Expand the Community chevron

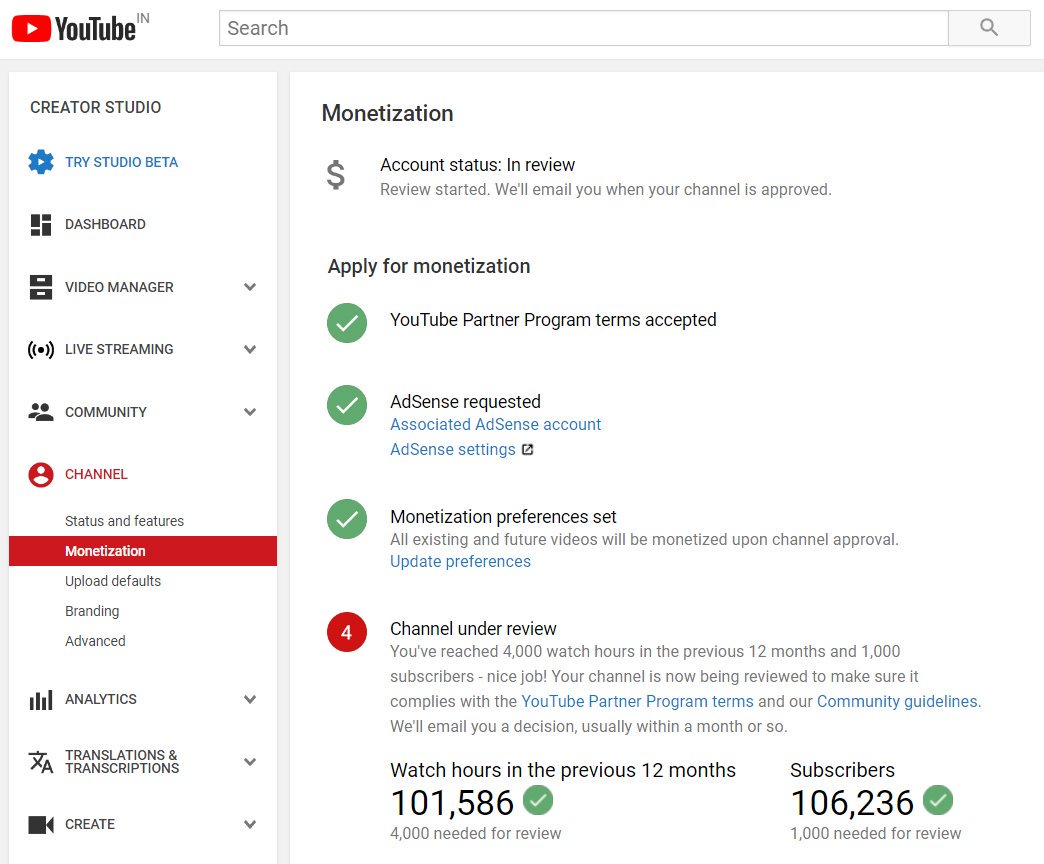click(x=250, y=412)
